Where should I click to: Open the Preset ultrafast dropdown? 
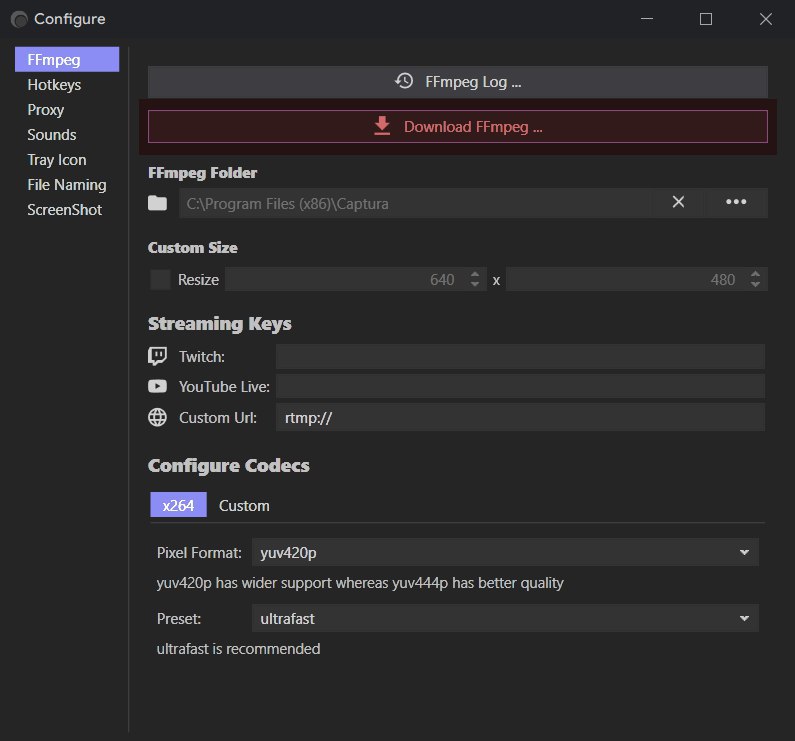click(505, 618)
